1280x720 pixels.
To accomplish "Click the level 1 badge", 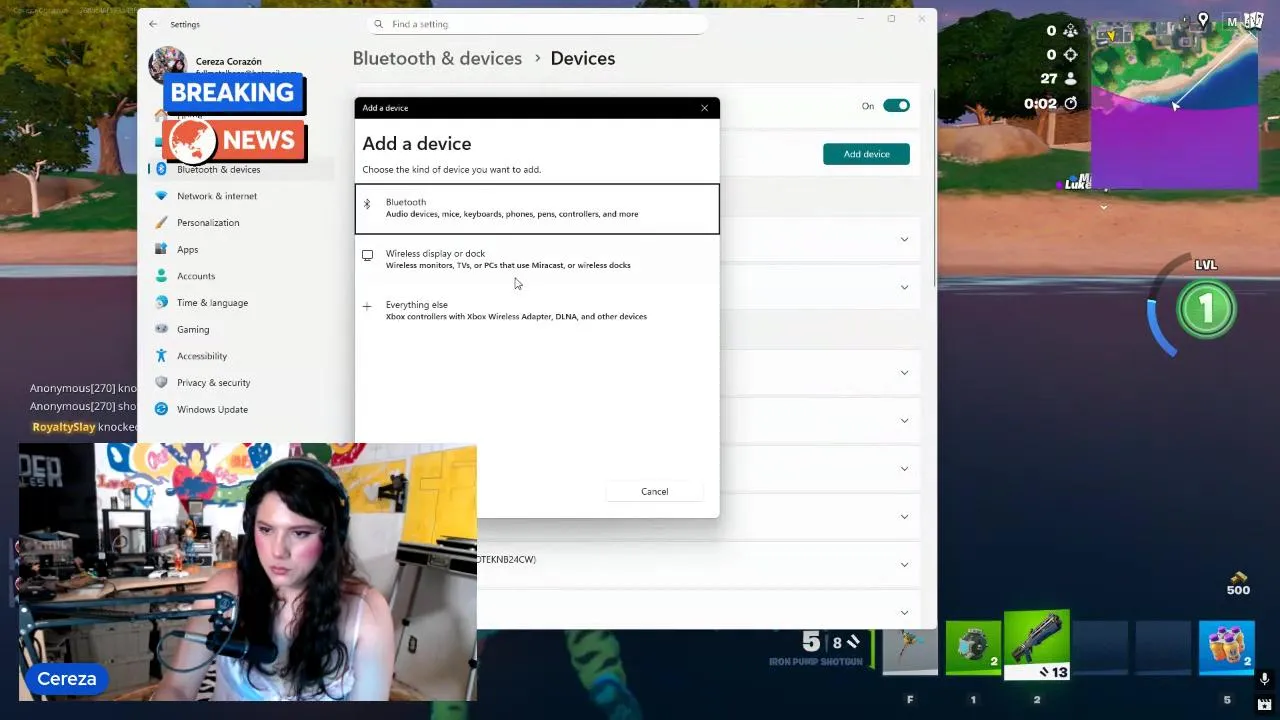I will coord(1206,310).
